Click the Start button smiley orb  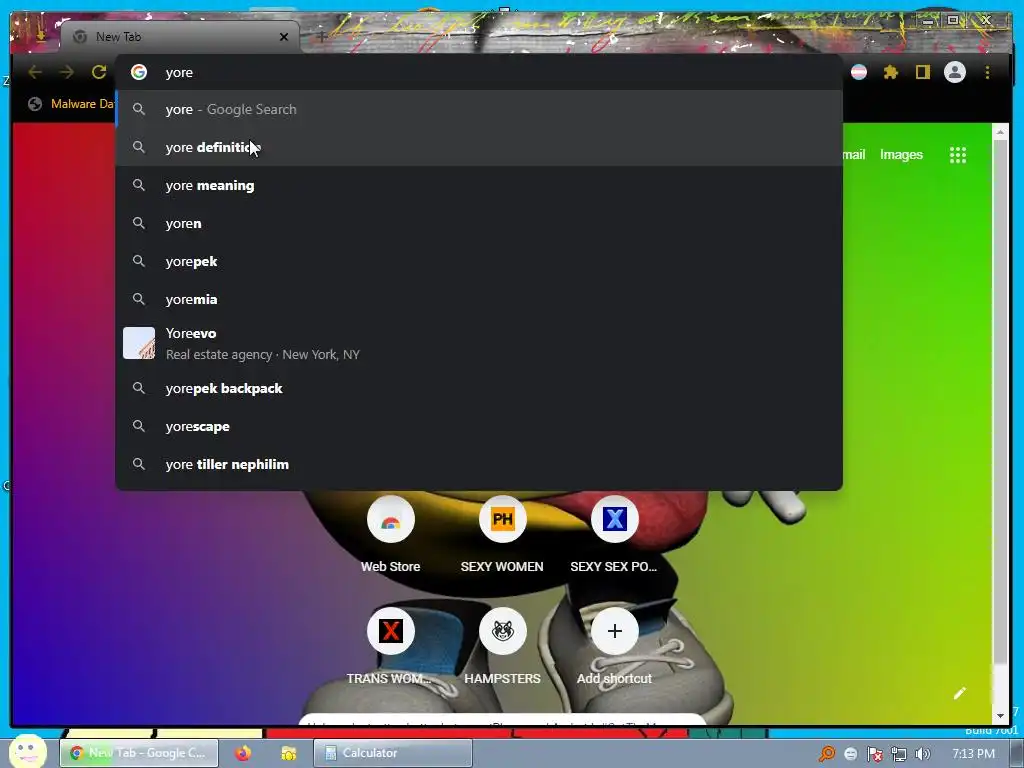pos(27,751)
